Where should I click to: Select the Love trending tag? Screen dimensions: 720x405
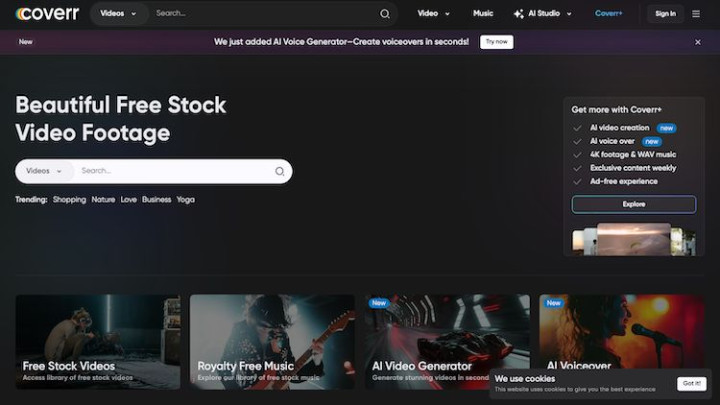click(x=129, y=200)
